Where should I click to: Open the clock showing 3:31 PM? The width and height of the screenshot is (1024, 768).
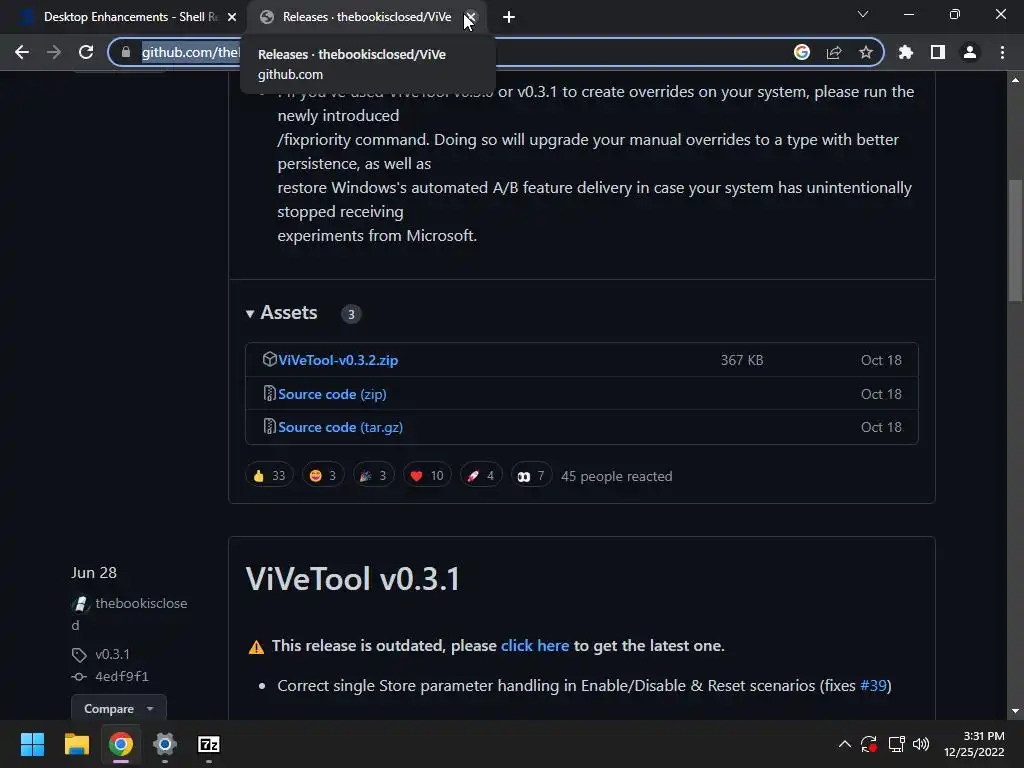point(974,744)
